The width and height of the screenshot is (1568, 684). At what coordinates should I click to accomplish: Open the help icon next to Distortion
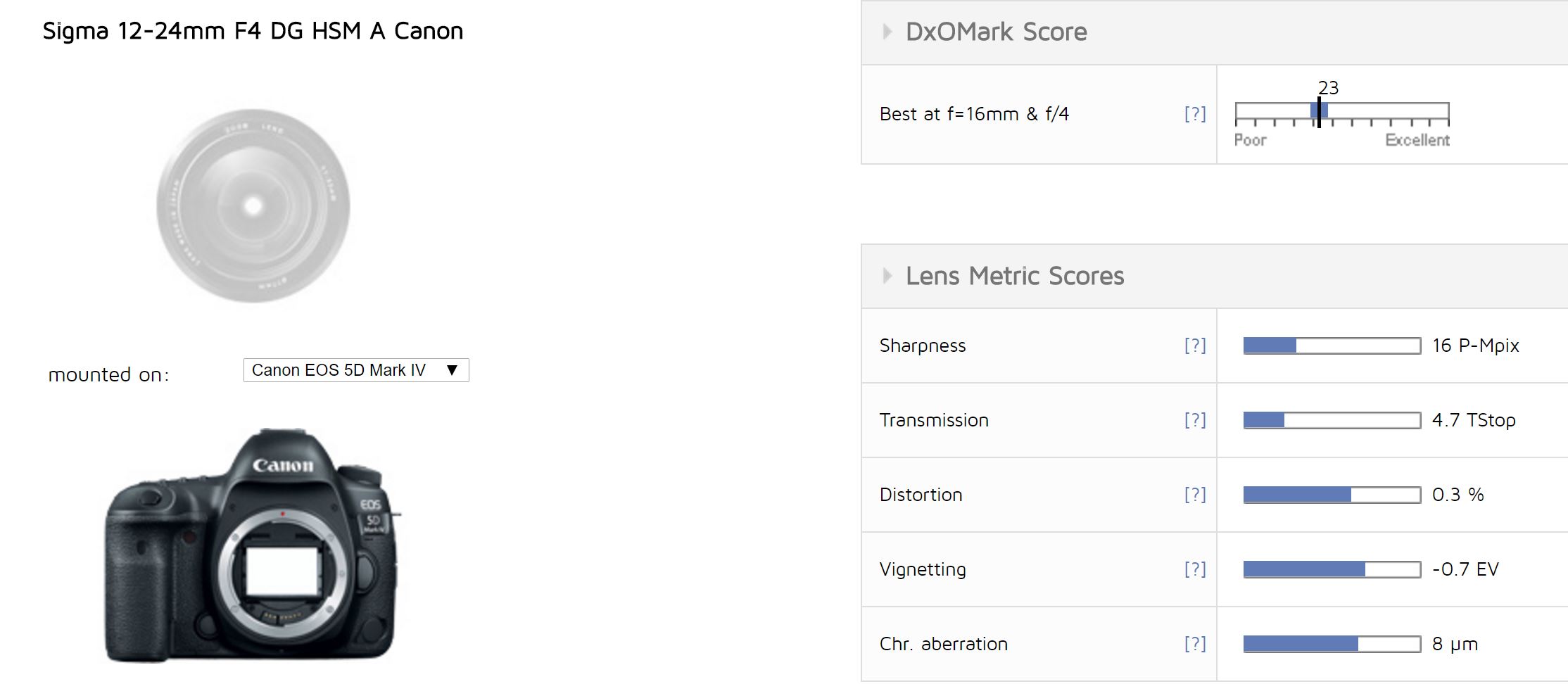pyautogui.click(x=1195, y=495)
